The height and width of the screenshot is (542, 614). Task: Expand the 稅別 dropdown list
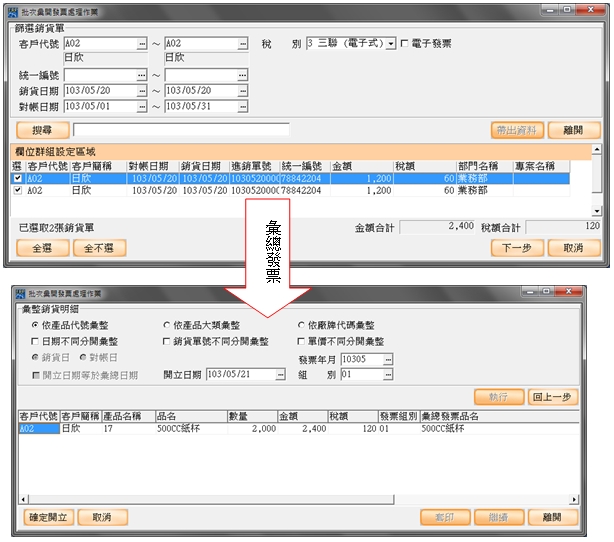point(390,45)
